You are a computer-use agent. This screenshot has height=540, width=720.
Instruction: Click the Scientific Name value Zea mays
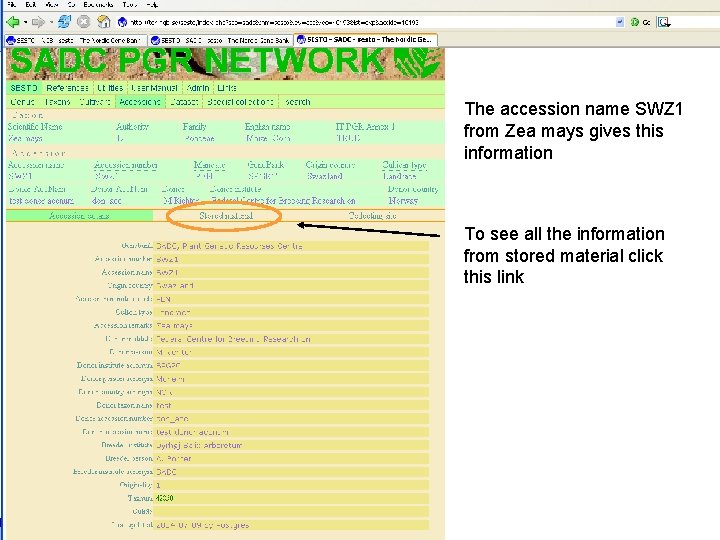(25, 138)
